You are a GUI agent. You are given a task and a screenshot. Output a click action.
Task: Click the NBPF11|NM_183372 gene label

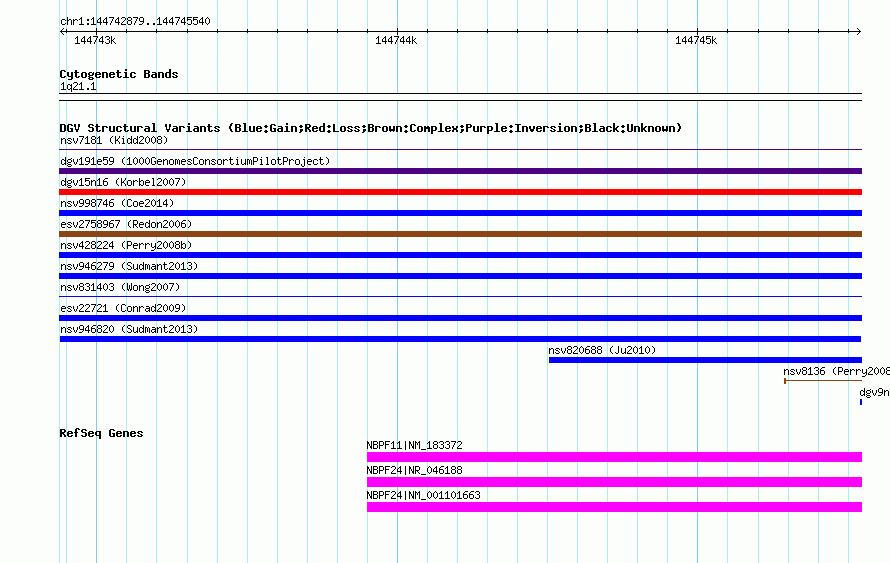(414, 446)
